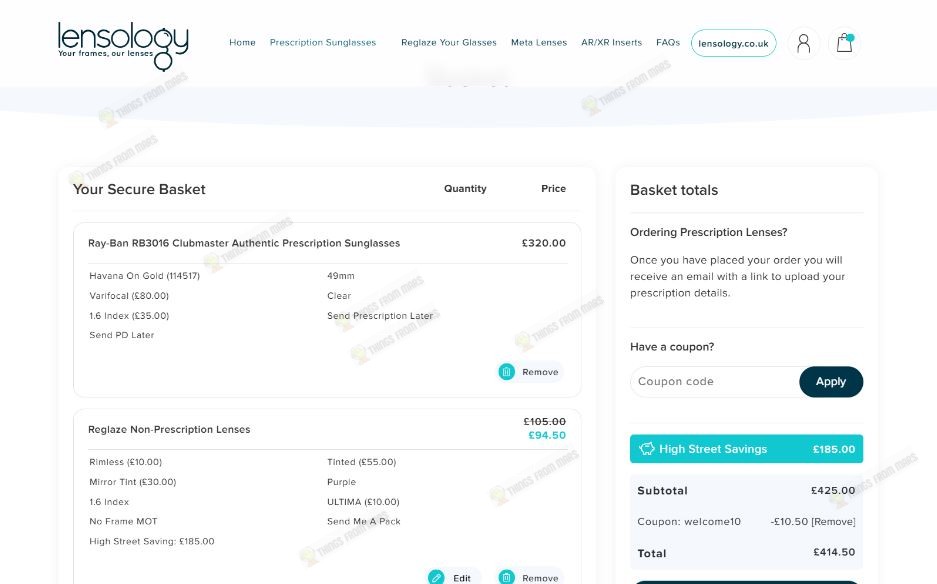Click struck-through price £105.00

click(544, 421)
